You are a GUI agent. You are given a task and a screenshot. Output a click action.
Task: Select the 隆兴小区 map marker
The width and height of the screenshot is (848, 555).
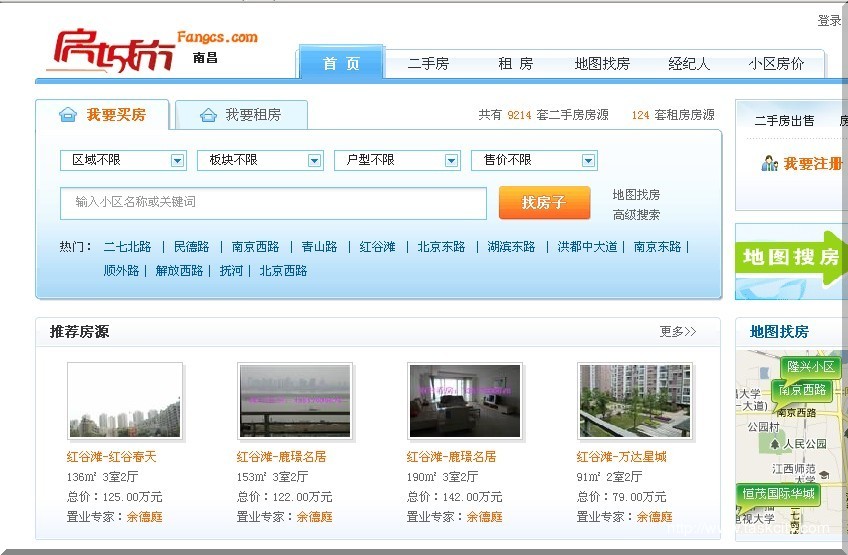click(x=811, y=367)
